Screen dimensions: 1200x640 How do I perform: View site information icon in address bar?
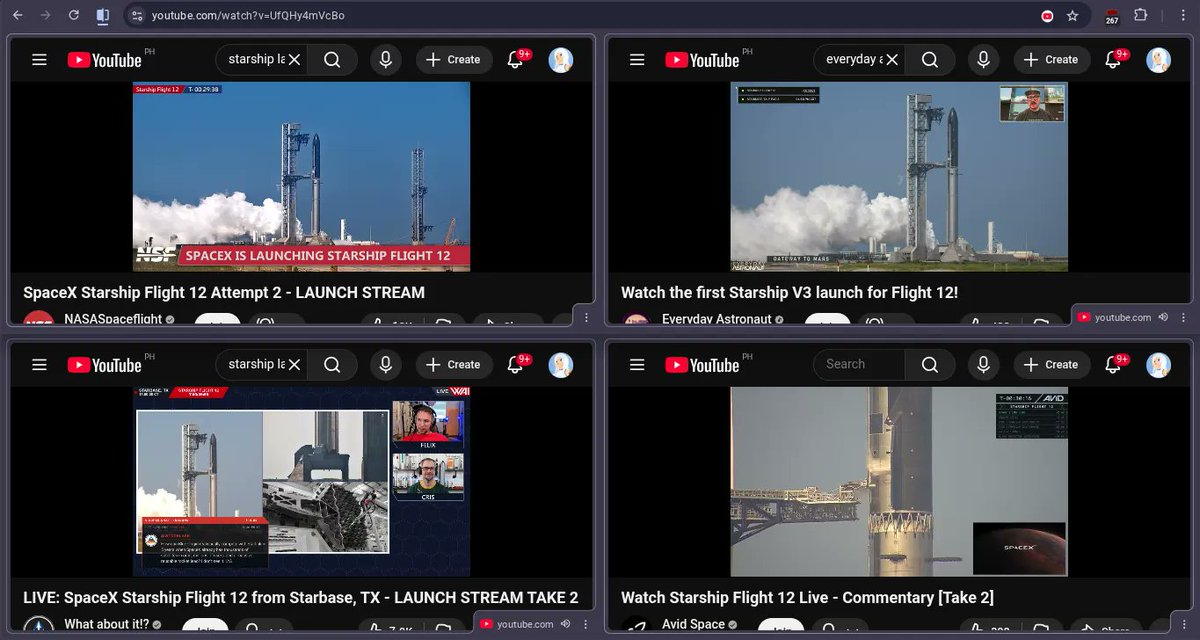[137, 16]
